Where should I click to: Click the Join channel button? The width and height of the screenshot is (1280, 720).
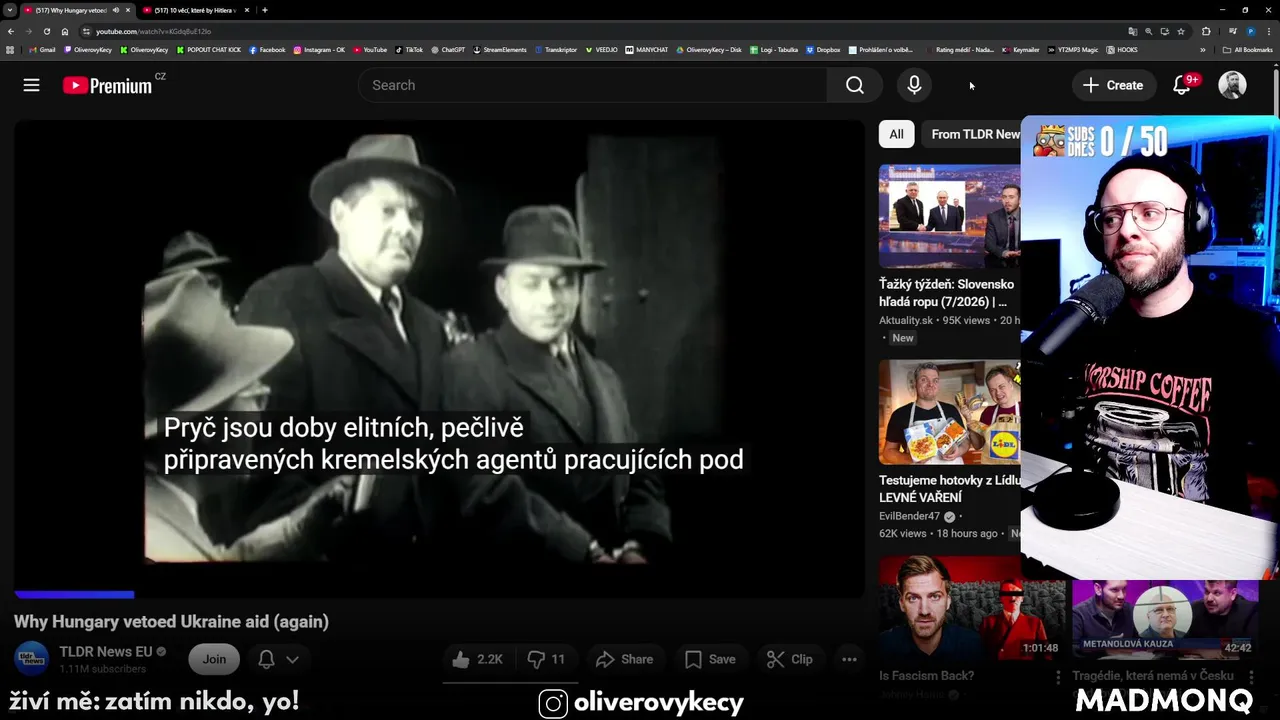[x=214, y=659]
